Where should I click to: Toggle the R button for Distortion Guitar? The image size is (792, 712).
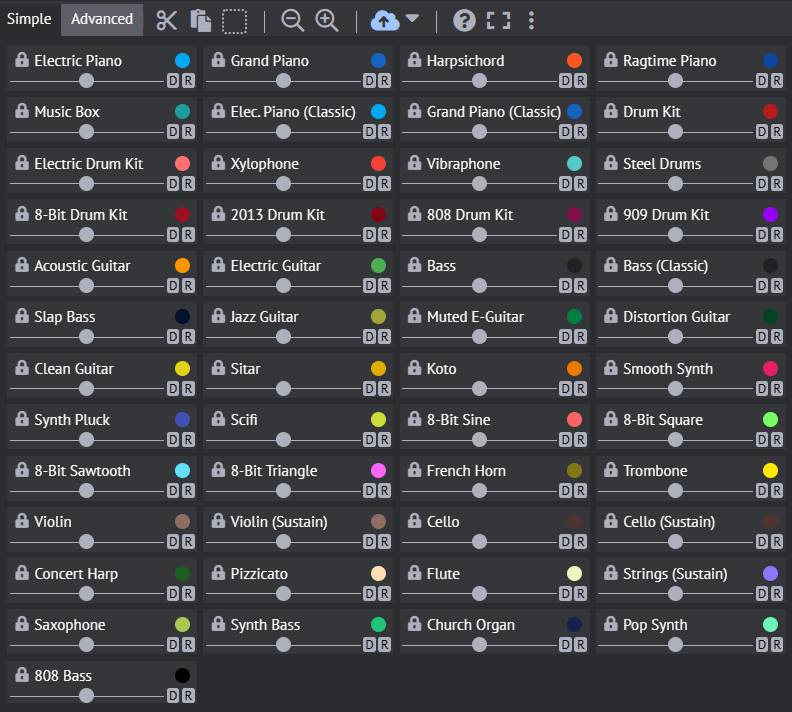click(x=777, y=337)
